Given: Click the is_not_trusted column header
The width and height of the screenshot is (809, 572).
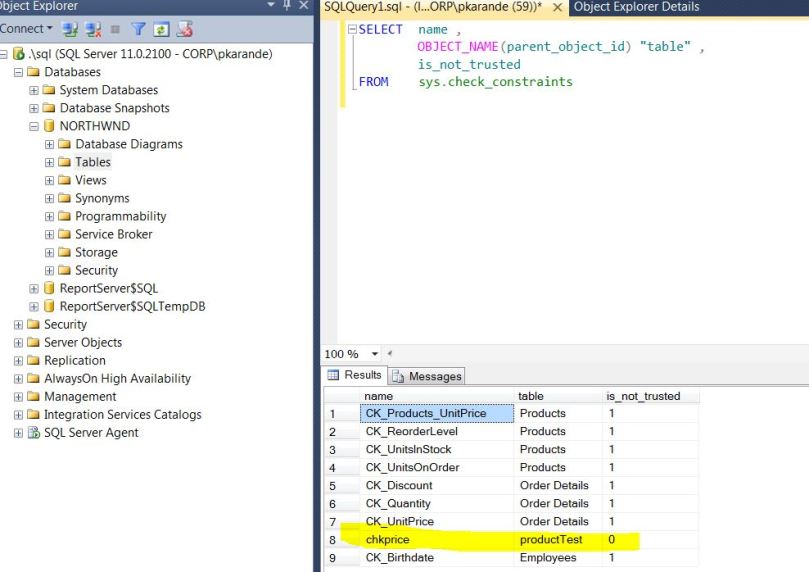Looking at the screenshot, I should (643, 396).
